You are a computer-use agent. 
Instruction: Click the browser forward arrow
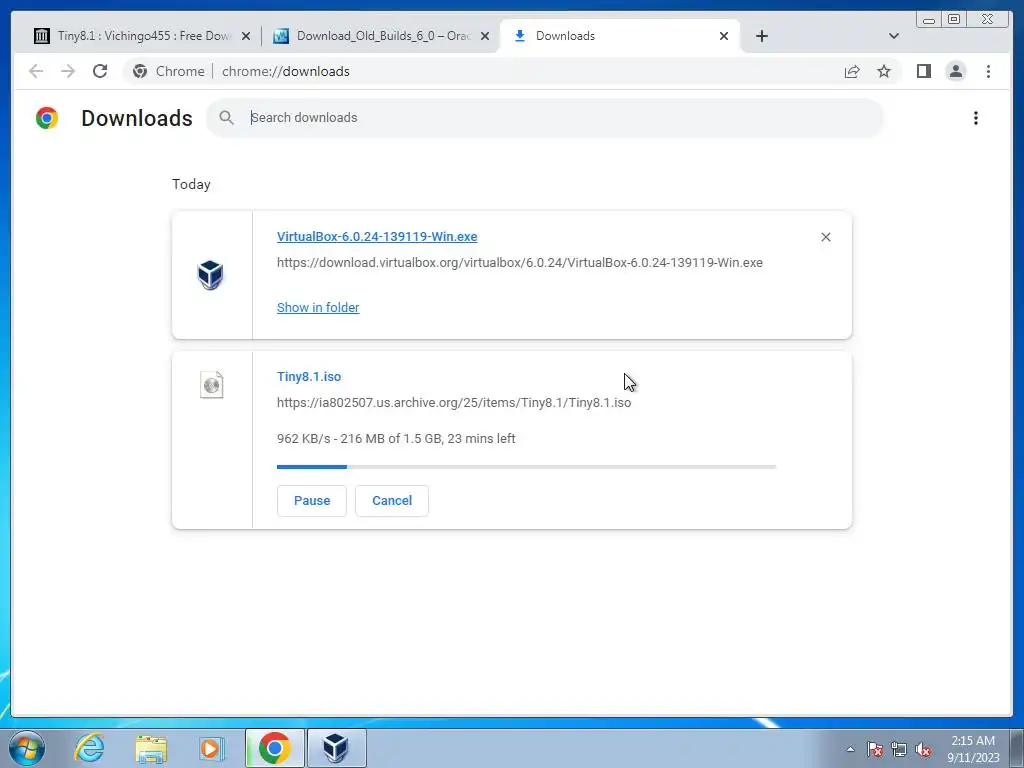(68, 71)
